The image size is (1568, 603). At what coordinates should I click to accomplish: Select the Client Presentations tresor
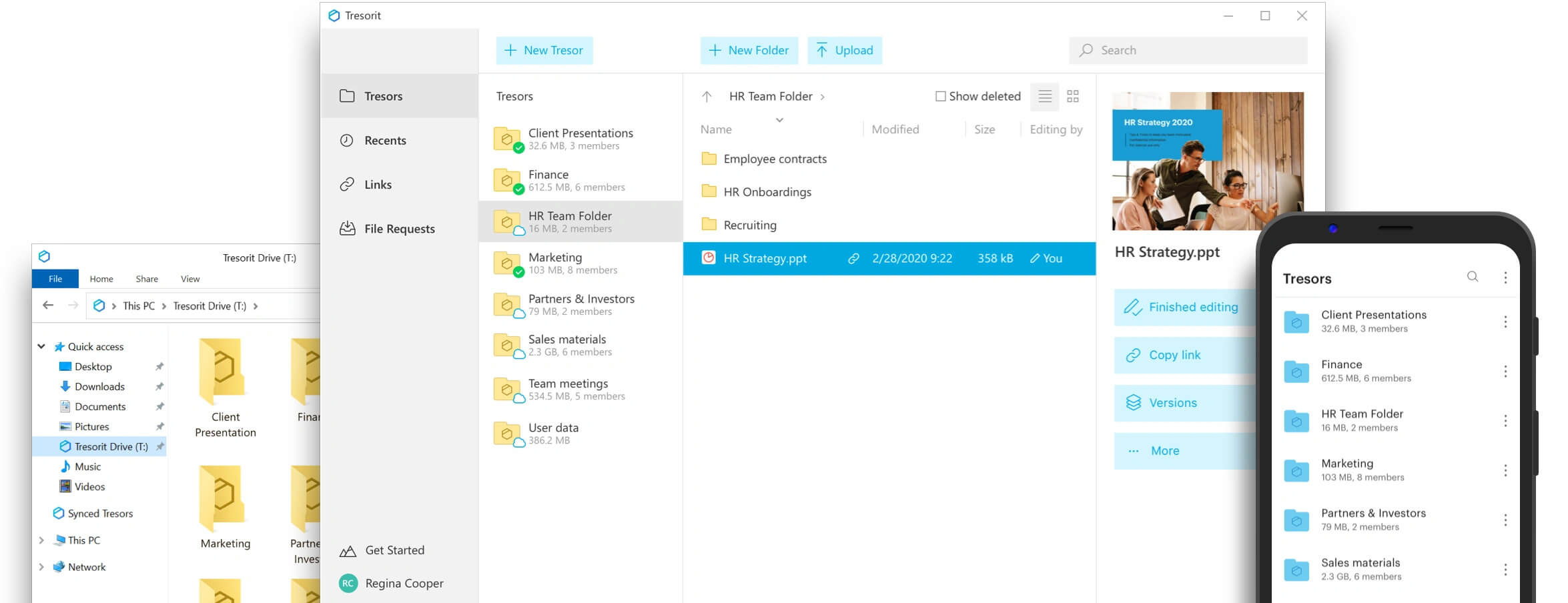(580, 139)
